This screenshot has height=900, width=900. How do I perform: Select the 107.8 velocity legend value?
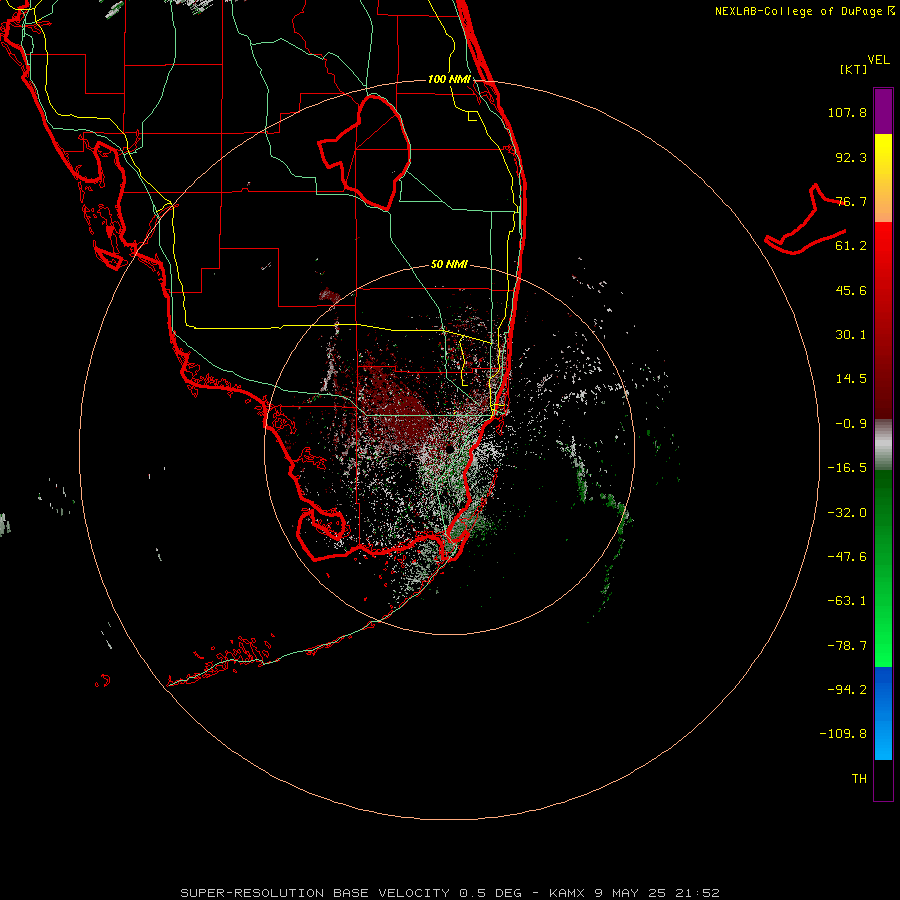click(847, 112)
